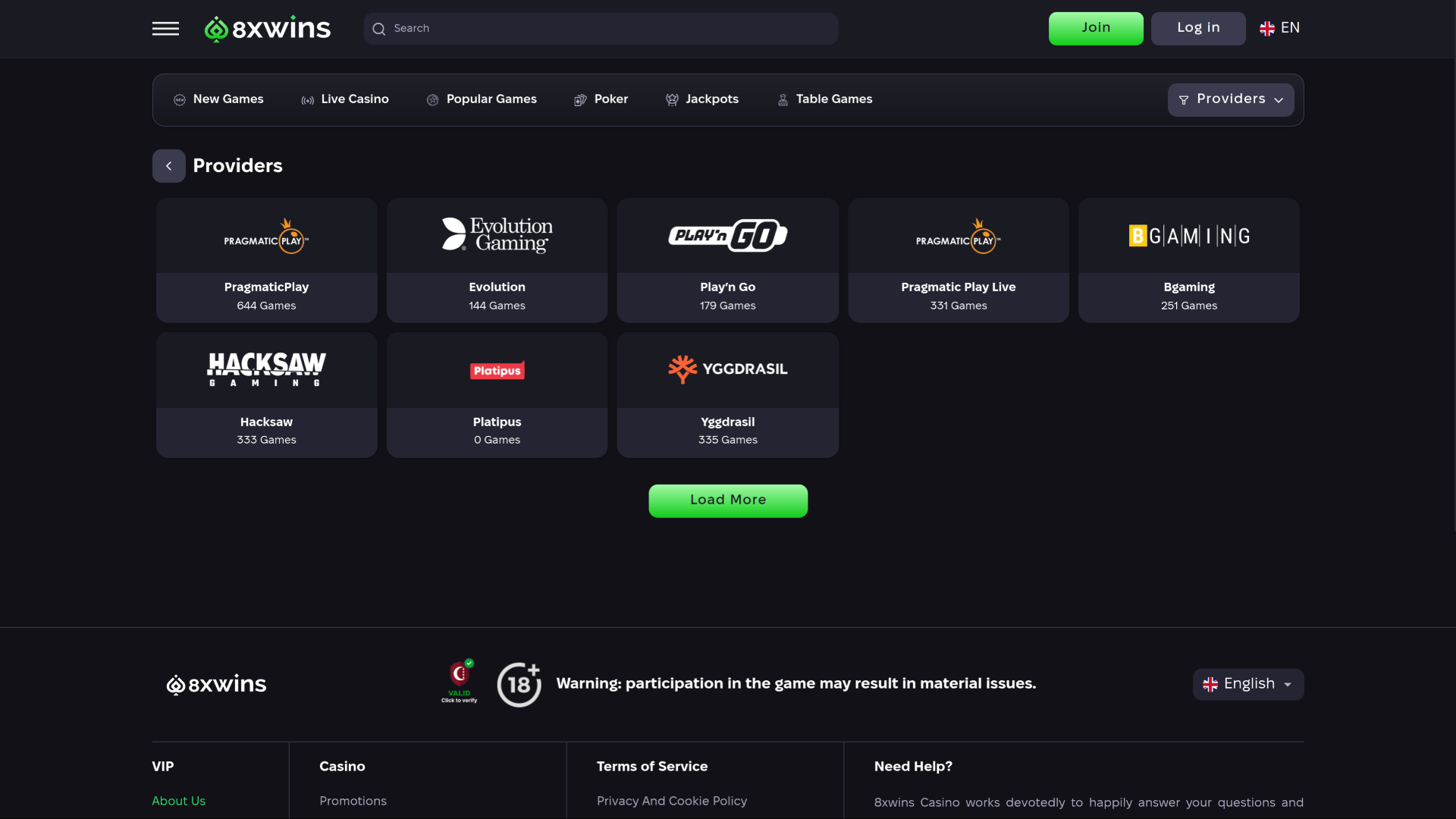Open the Hacksaw Gaming provider logo
This screenshot has width=1456, height=819.
pos(266,369)
